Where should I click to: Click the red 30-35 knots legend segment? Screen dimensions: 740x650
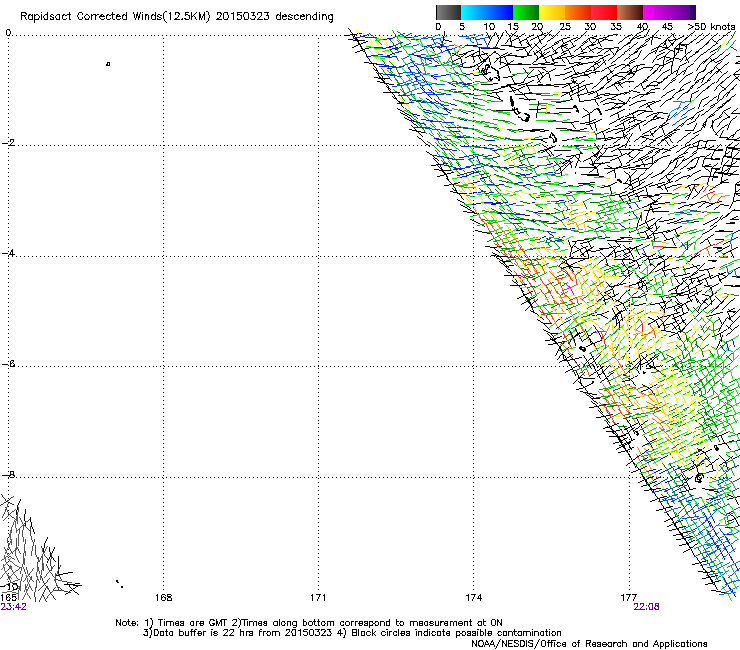604,12
